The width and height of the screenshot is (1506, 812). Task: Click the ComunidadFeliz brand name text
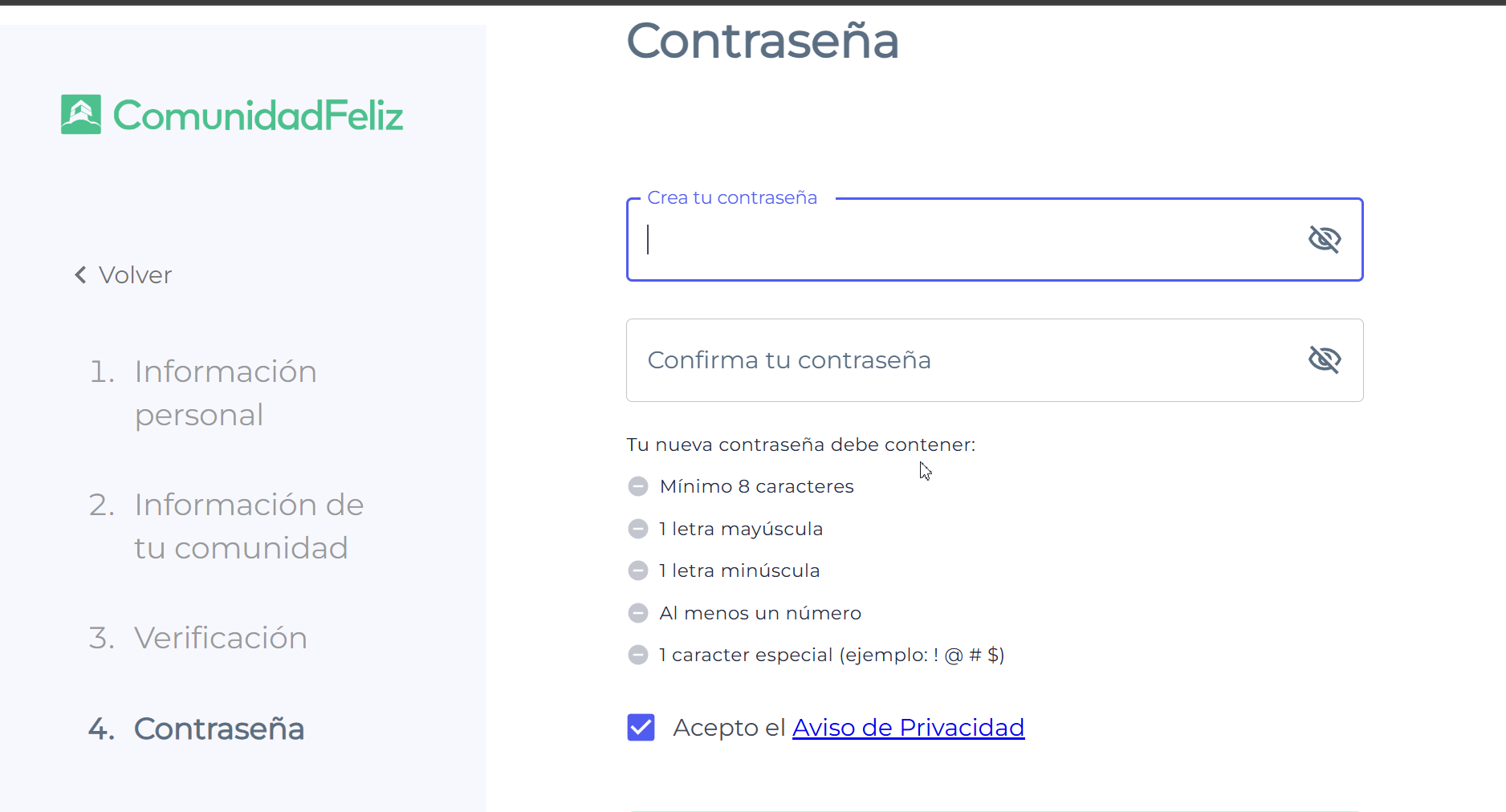pos(258,116)
